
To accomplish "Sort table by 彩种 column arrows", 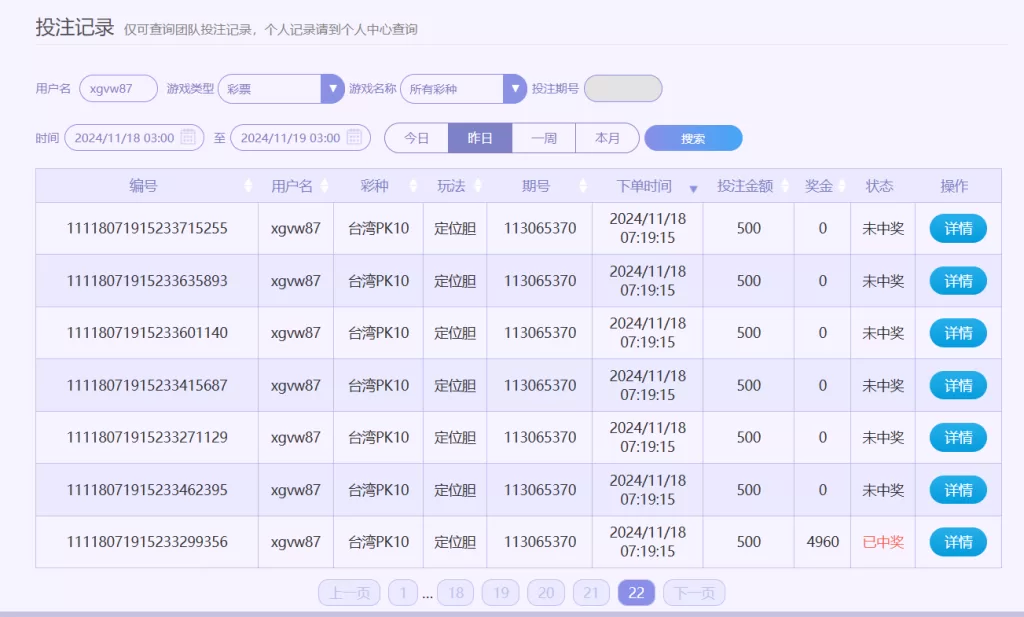I will tap(413, 186).
